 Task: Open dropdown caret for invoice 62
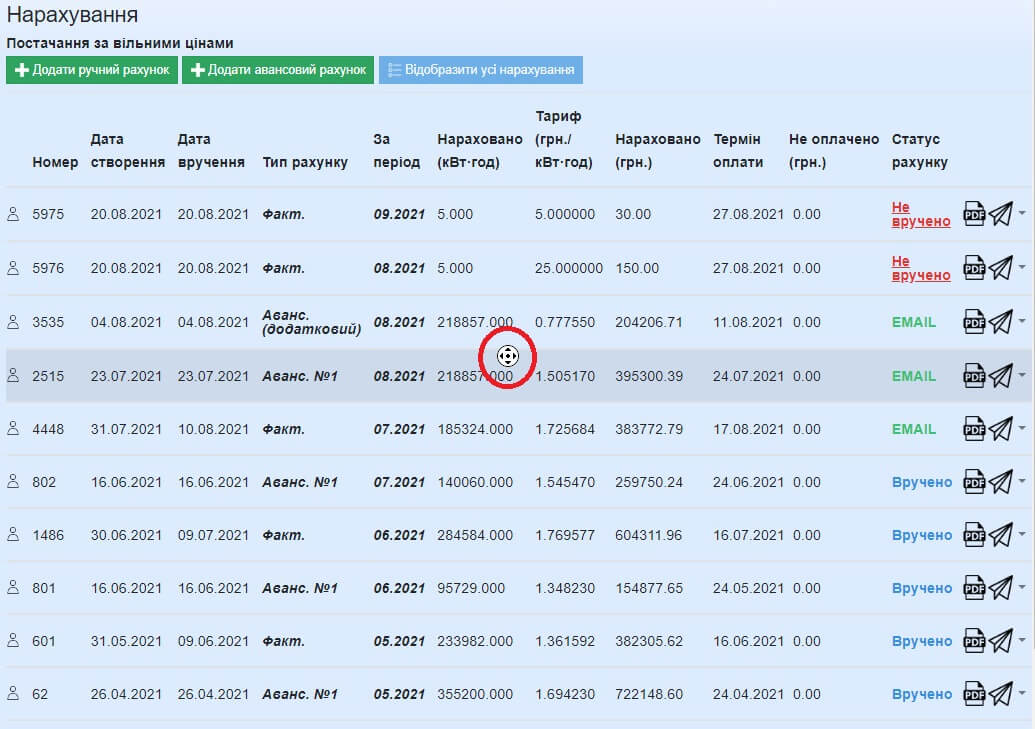(1022, 694)
